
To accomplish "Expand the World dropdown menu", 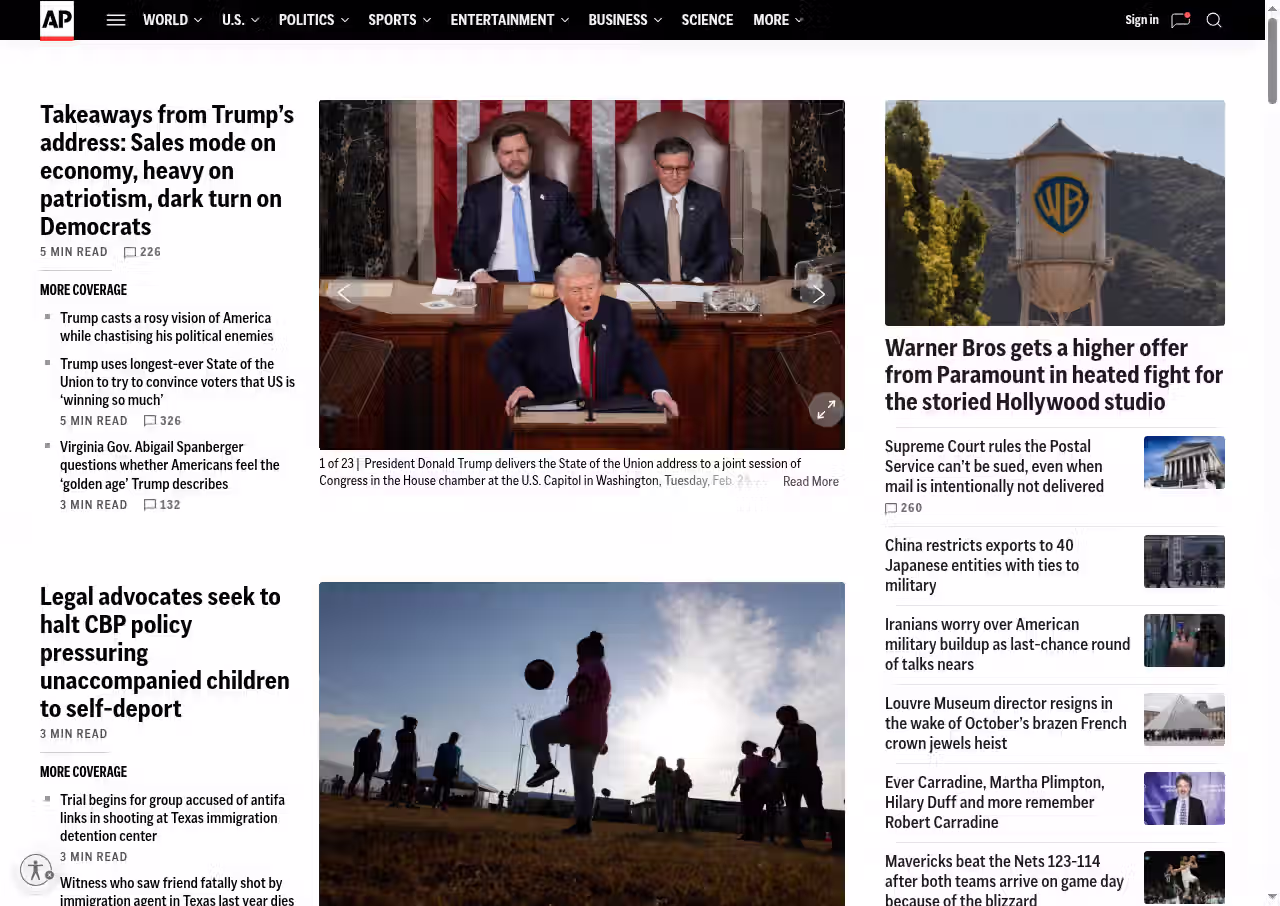I will [172, 20].
